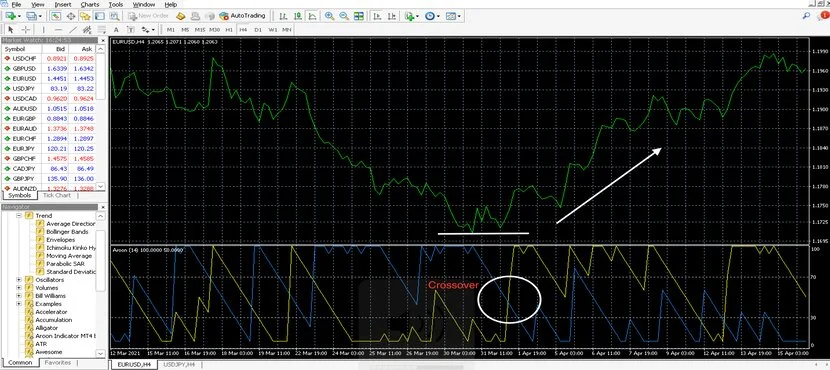Select the Trendline drawing tool
The width and height of the screenshot is (830, 370).
[73, 30]
